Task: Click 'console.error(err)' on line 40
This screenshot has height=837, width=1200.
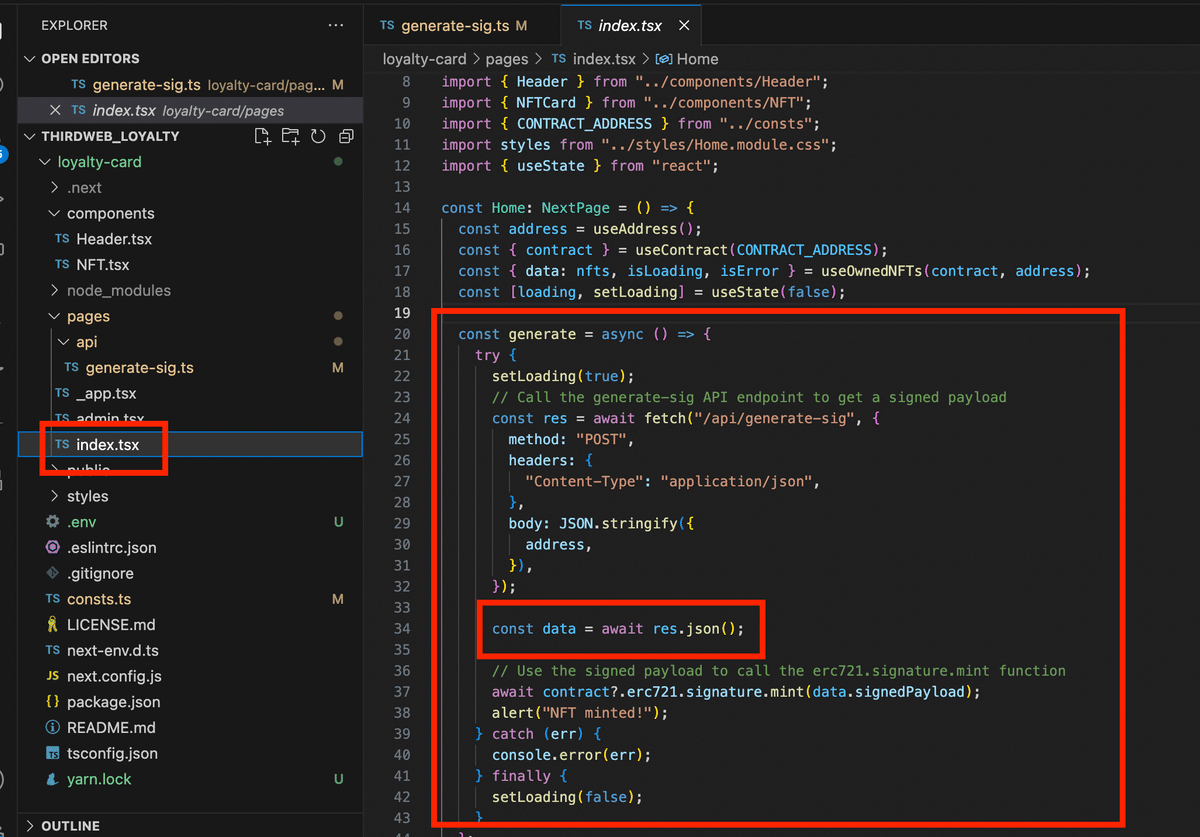Action: click(567, 754)
